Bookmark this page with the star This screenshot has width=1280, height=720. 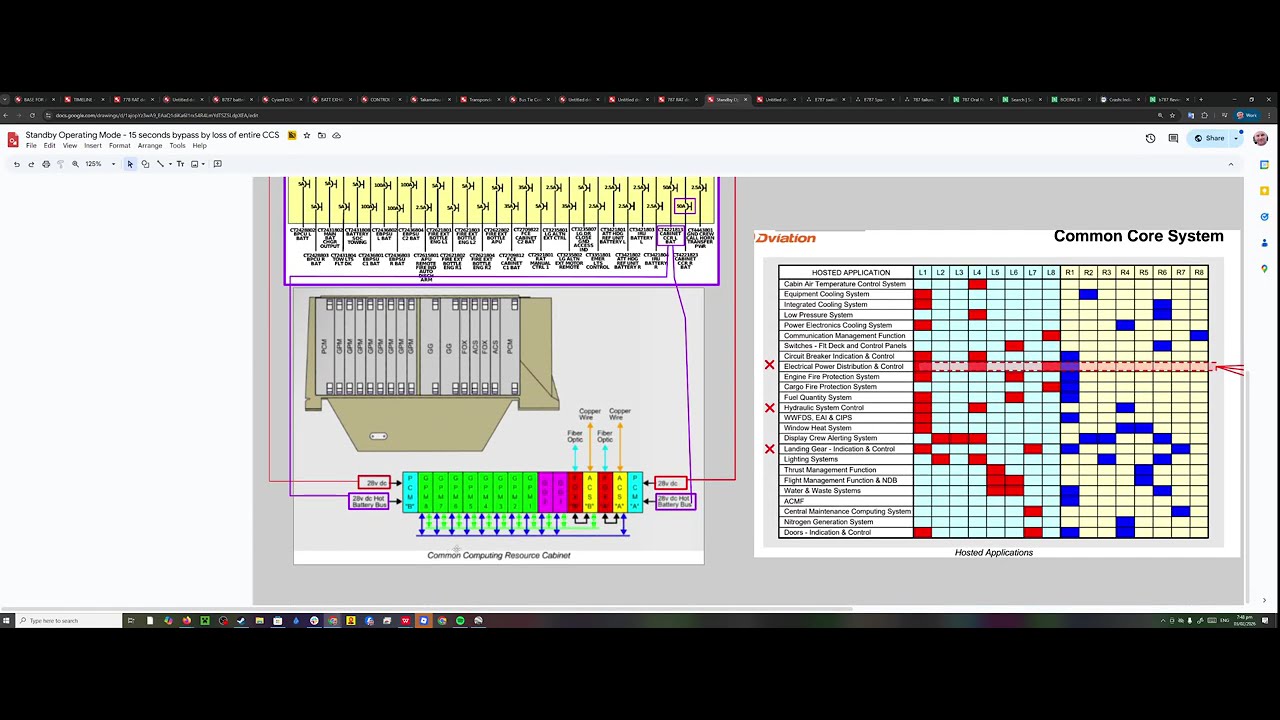1173,115
